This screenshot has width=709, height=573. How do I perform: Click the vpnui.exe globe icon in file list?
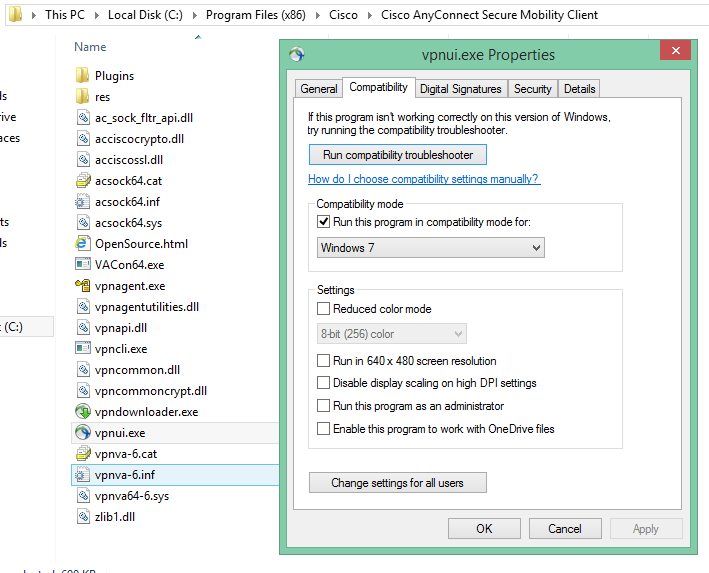(x=82, y=432)
